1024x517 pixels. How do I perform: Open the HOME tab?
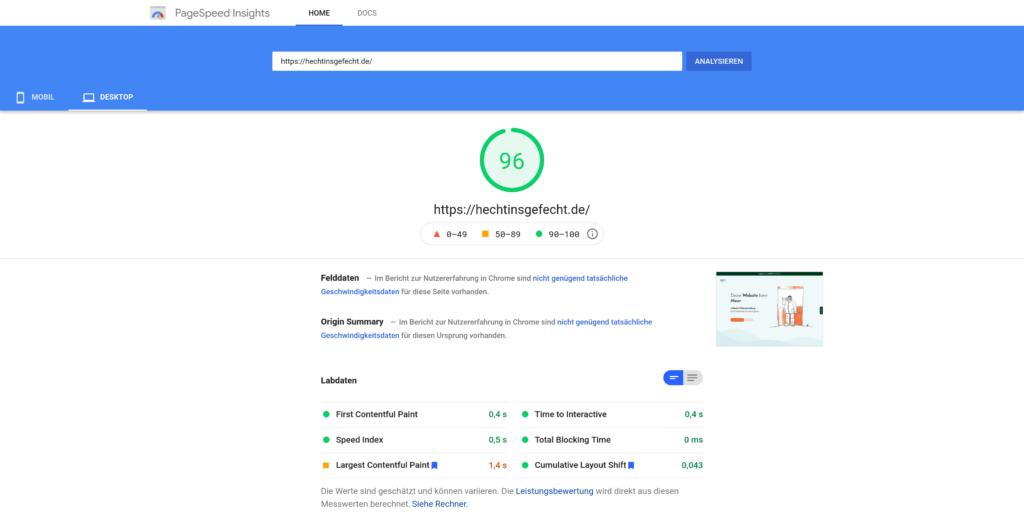[319, 13]
